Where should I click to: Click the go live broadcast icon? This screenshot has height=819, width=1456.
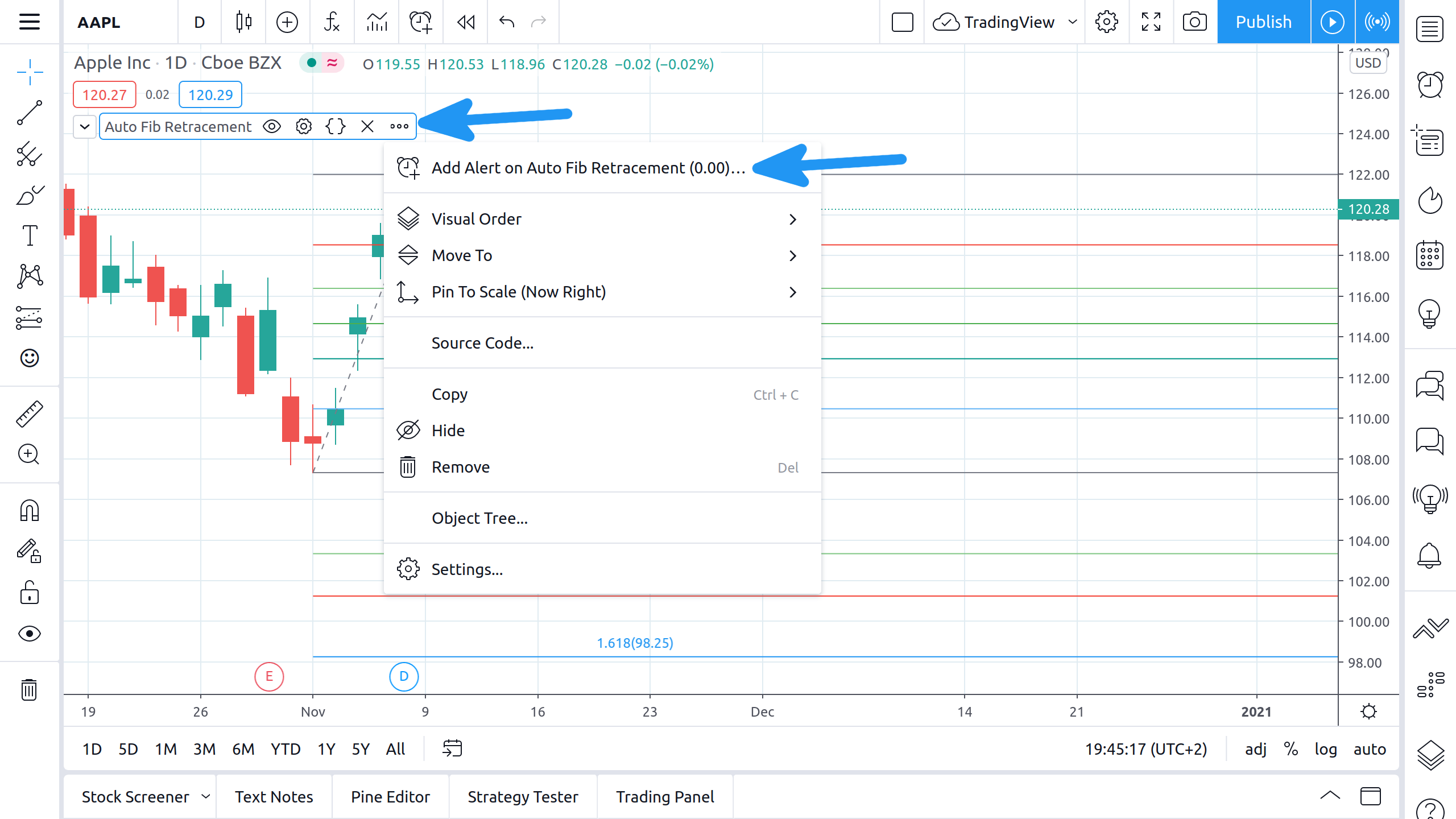click(x=1377, y=22)
